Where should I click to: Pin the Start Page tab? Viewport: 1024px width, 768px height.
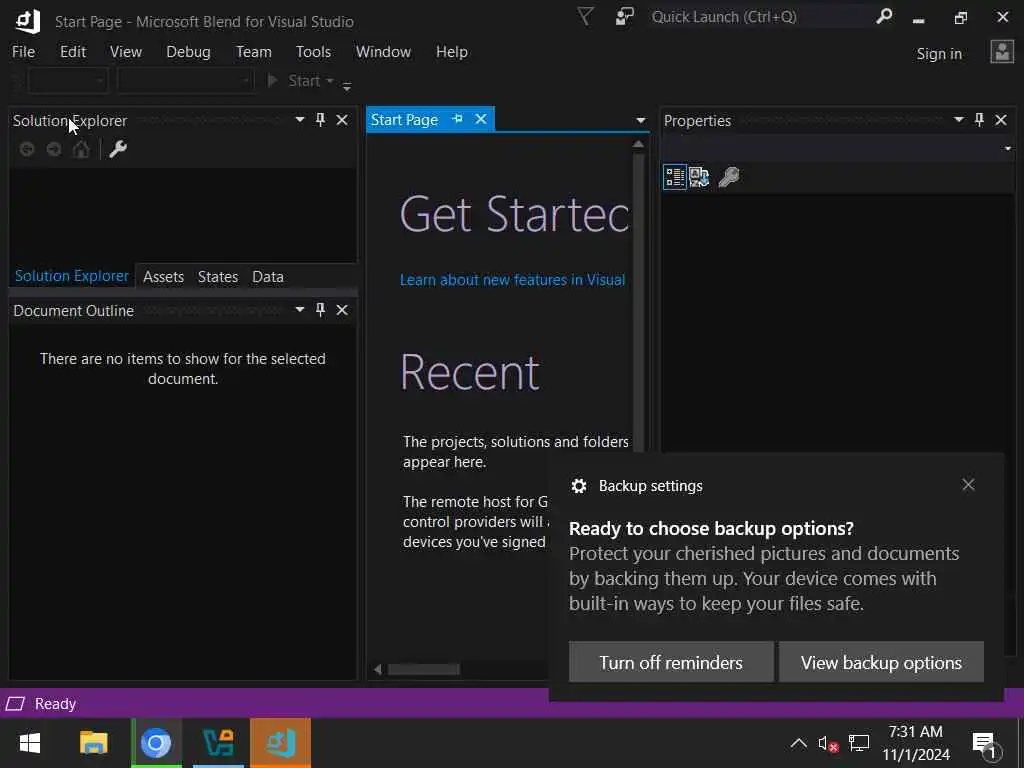457,119
